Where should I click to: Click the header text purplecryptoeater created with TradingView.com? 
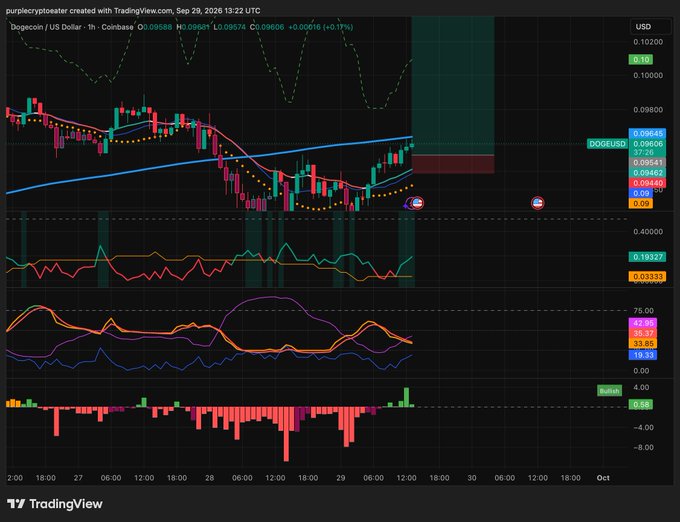click(x=89, y=10)
